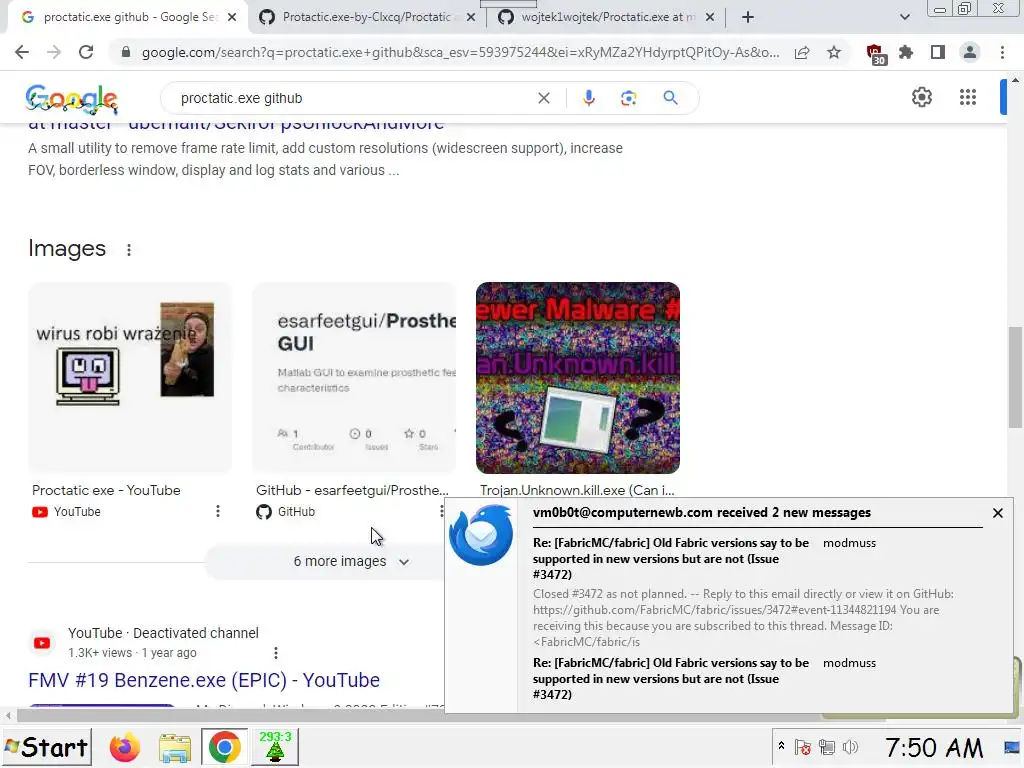
Task: Search by image with Google Lens icon
Action: (x=628, y=98)
